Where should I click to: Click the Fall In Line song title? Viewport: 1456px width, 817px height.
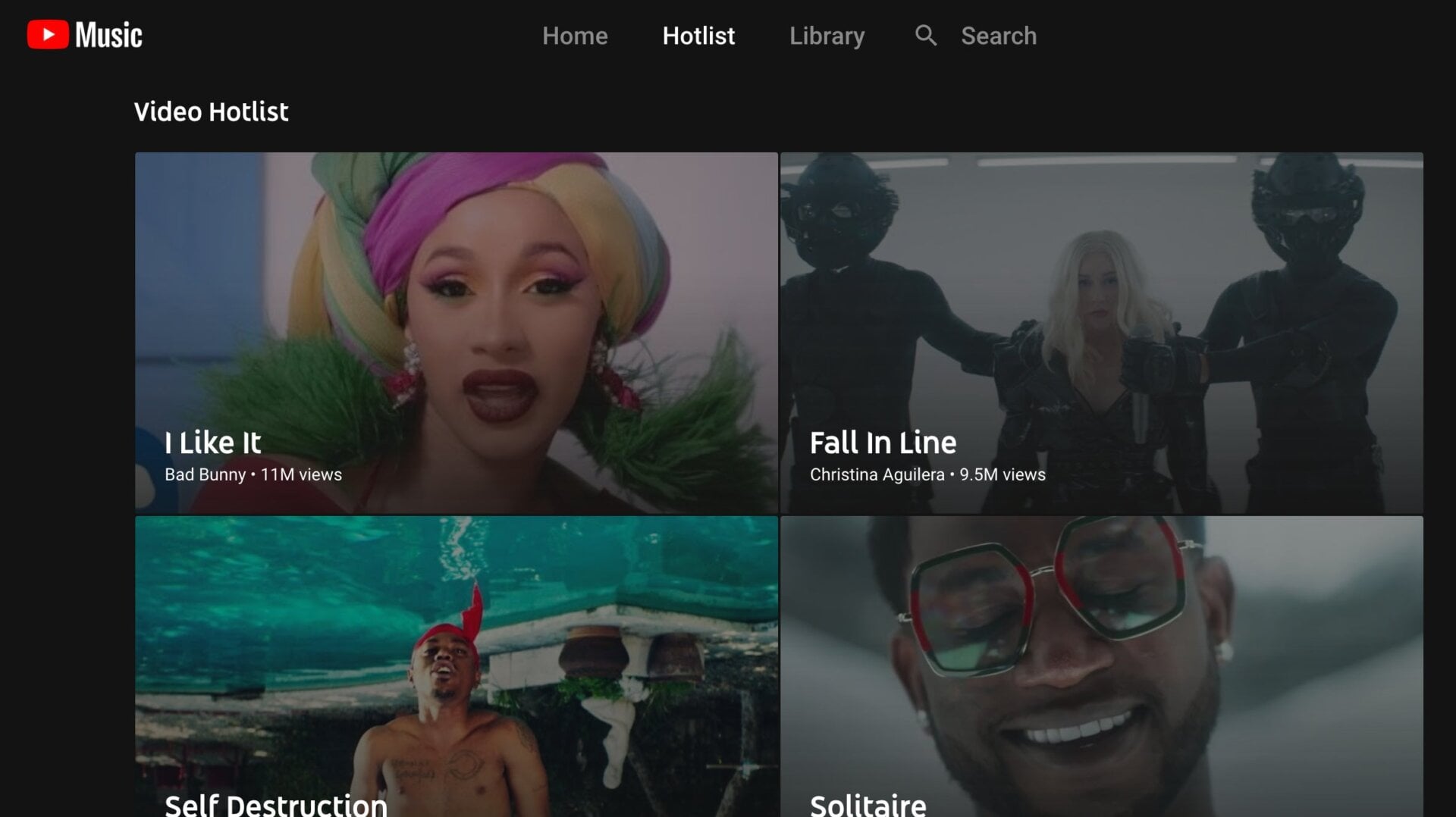click(883, 443)
